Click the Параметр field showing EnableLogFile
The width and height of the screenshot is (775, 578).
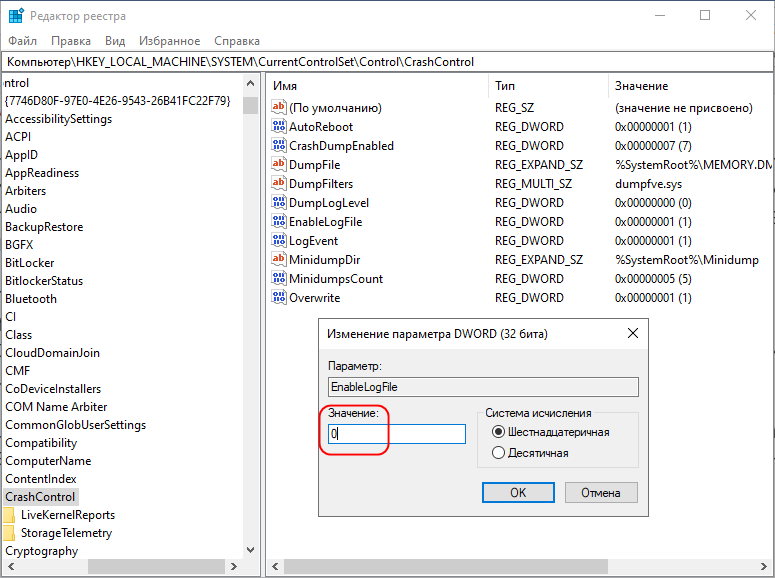click(x=483, y=387)
